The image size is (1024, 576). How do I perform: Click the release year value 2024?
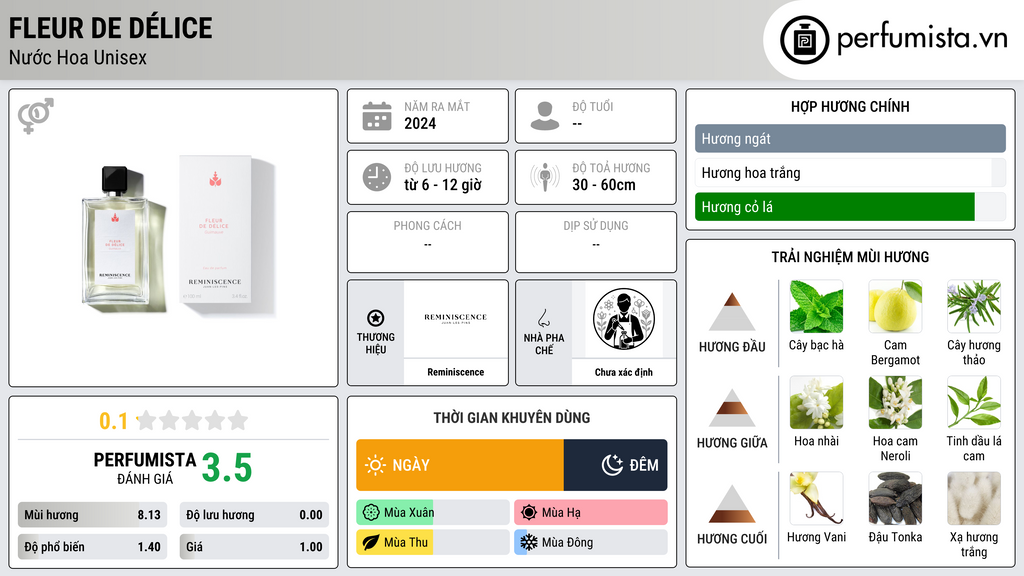(x=420, y=123)
